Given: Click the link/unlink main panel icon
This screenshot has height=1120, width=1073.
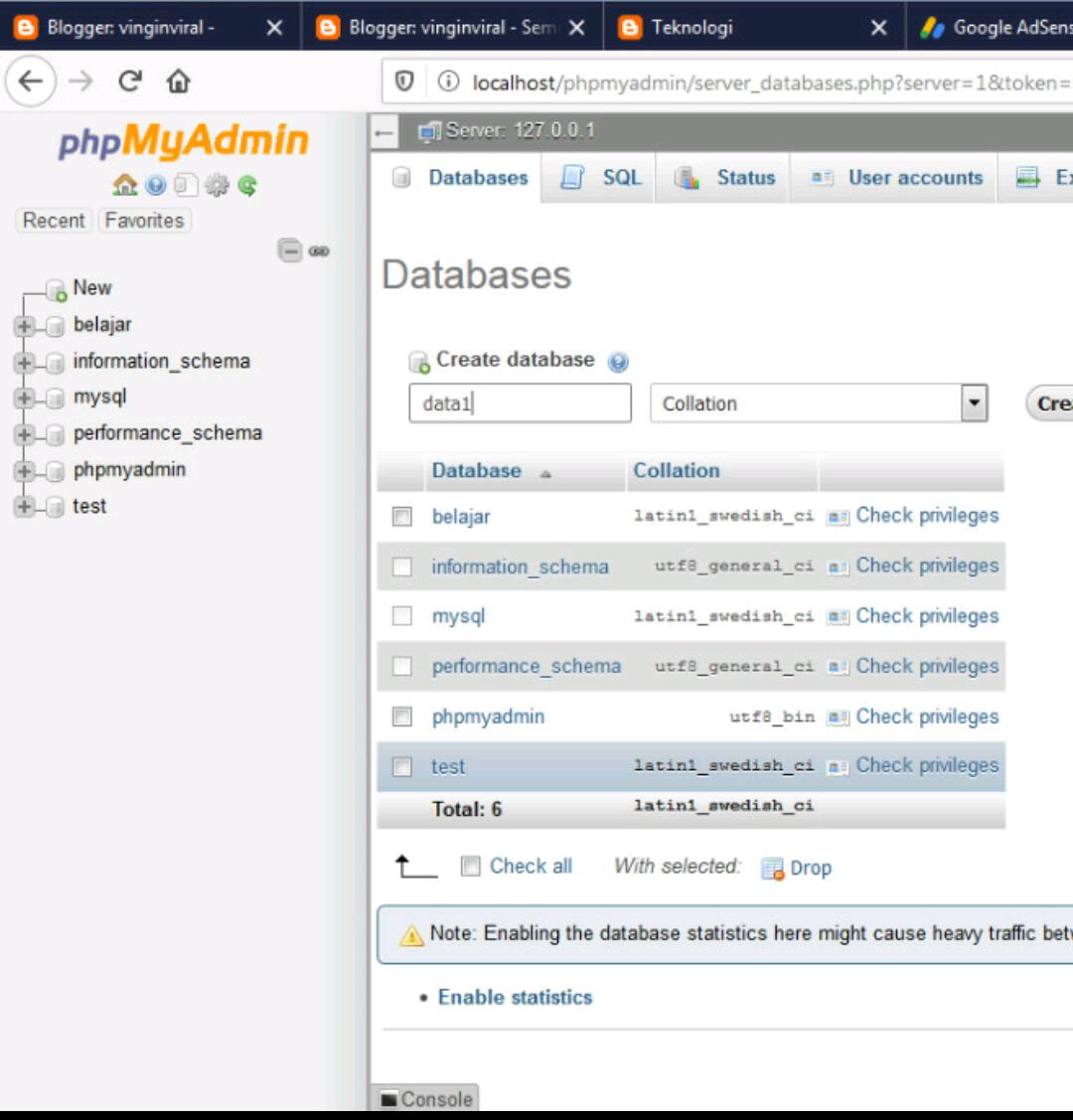Looking at the screenshot, I should point(318,250).
